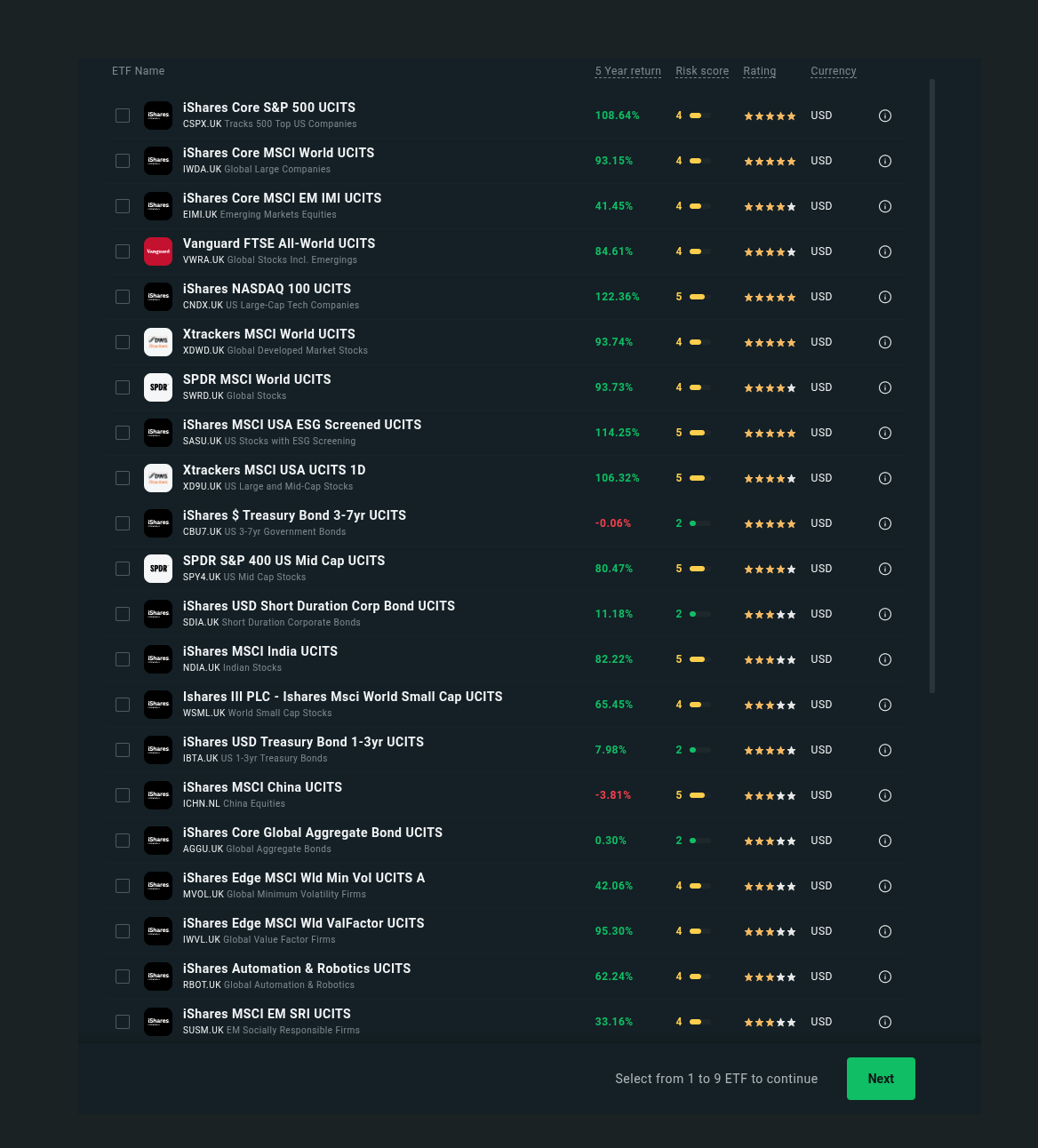Open info for SPDR S&P 400 US Mid Cap

(885, 569)
